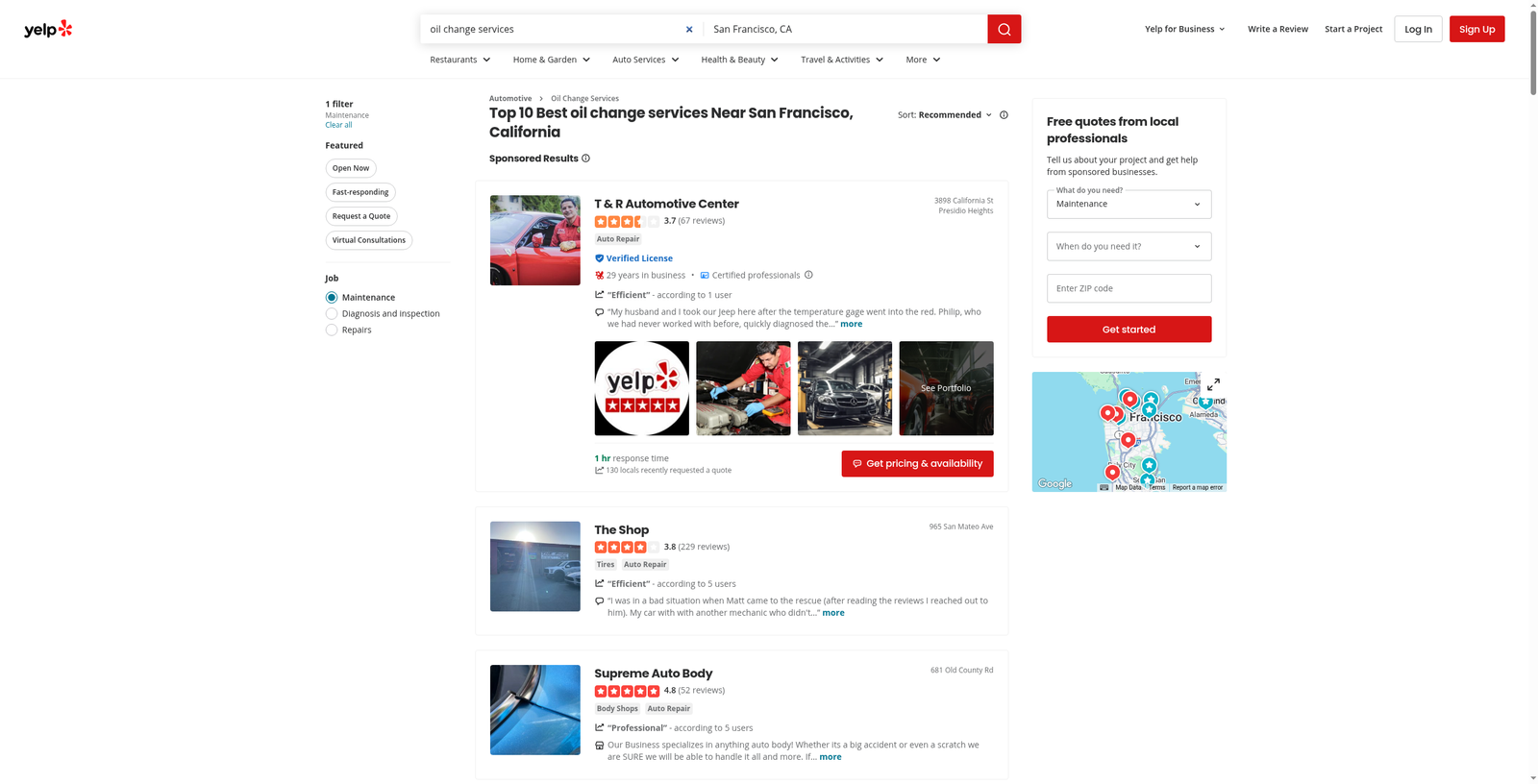Open Yelp for Business dropdown
Viewport: 1538px width, 784px height.
tap(1185, 29)
